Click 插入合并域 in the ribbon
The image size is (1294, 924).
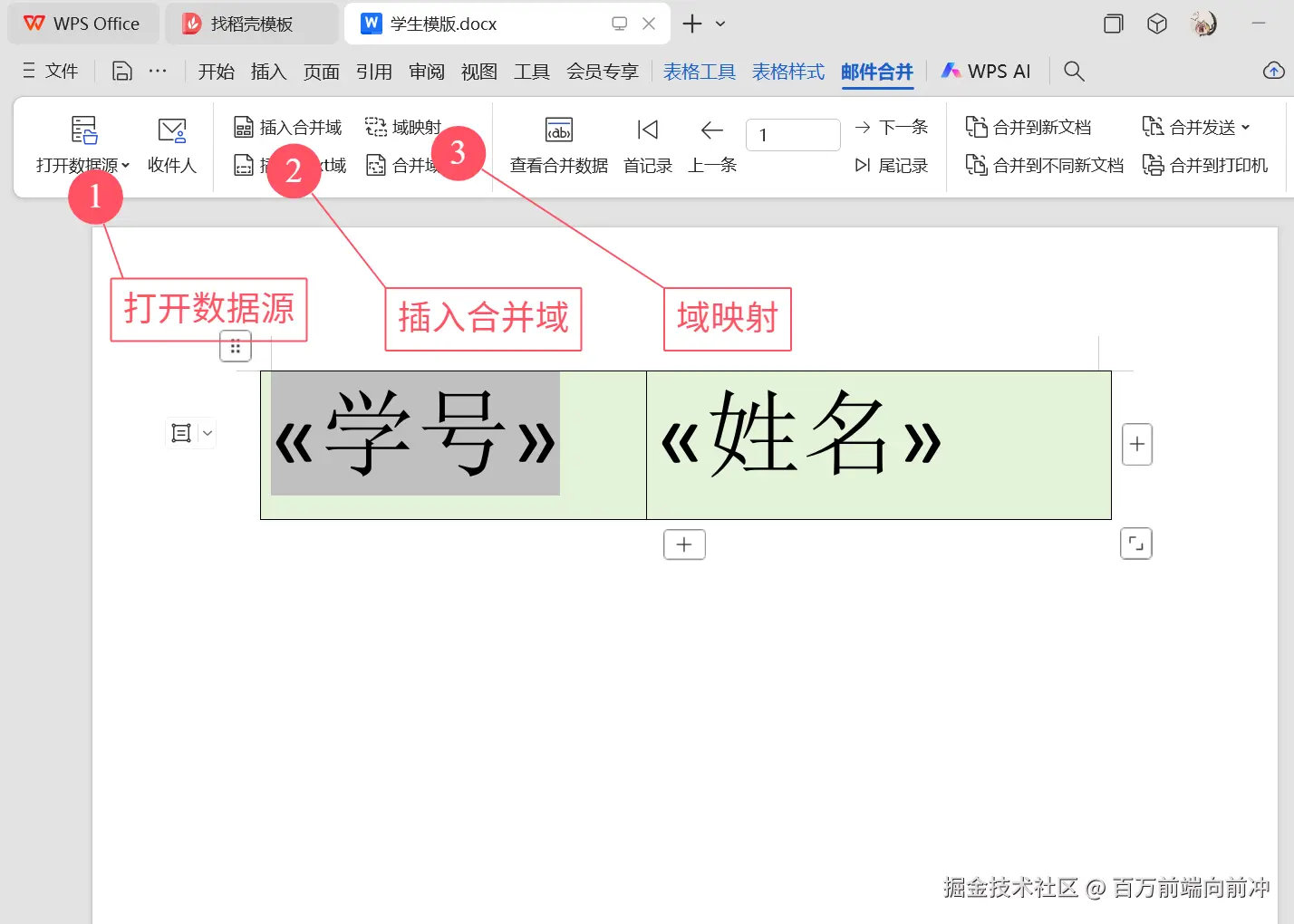[x=288, y=128]
